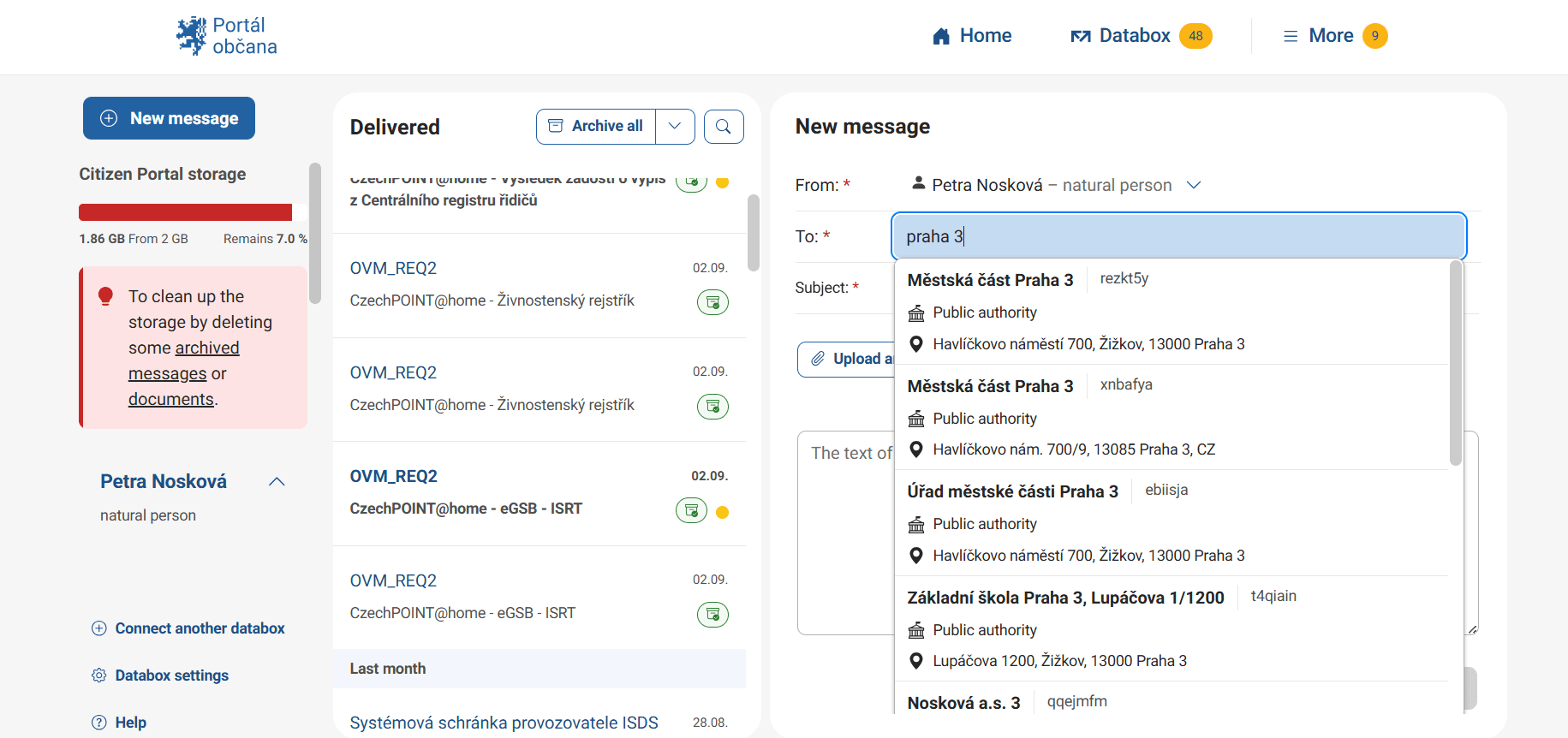Click the Portál občana lion logo

[192, 36]
